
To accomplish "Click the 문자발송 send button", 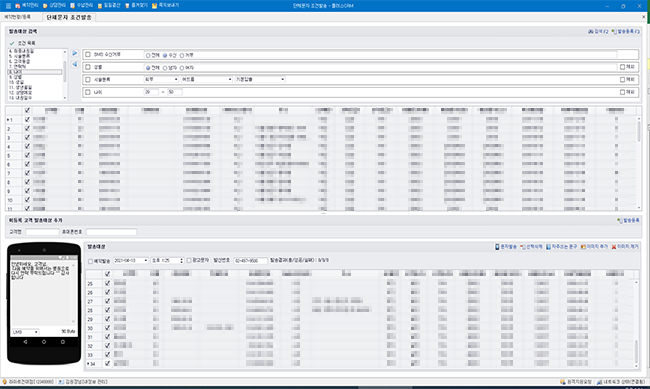I will point(506,247).
